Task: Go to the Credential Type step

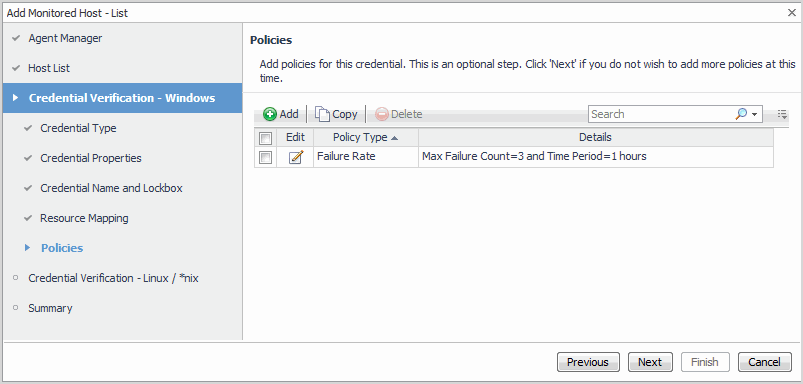Action: pos(78,128)
